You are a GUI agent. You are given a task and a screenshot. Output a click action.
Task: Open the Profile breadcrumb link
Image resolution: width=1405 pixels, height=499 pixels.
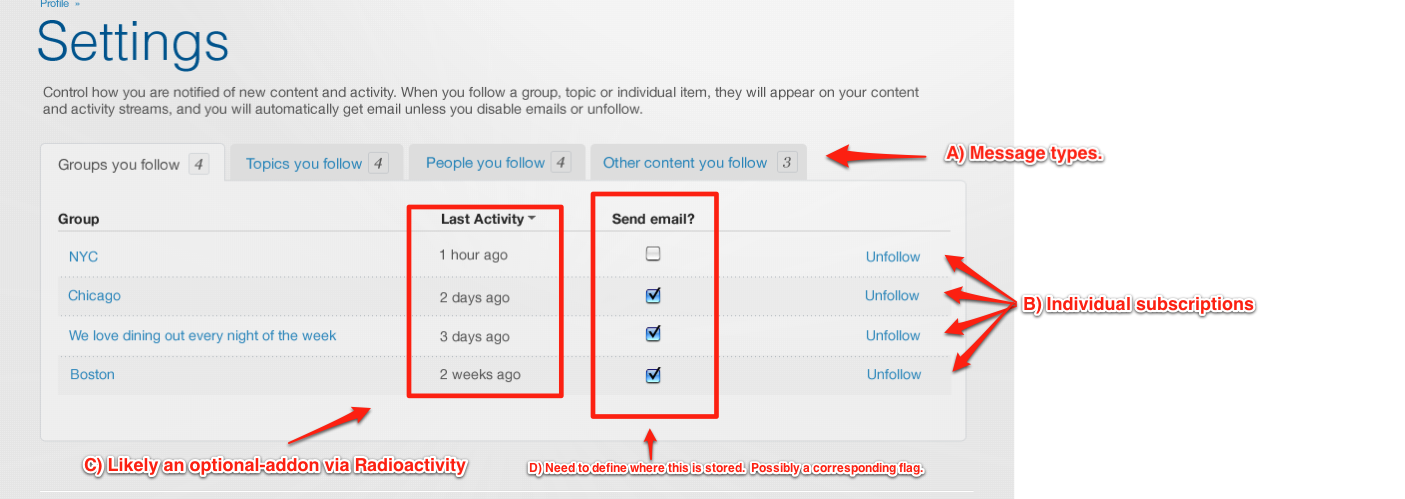point(54,4)
